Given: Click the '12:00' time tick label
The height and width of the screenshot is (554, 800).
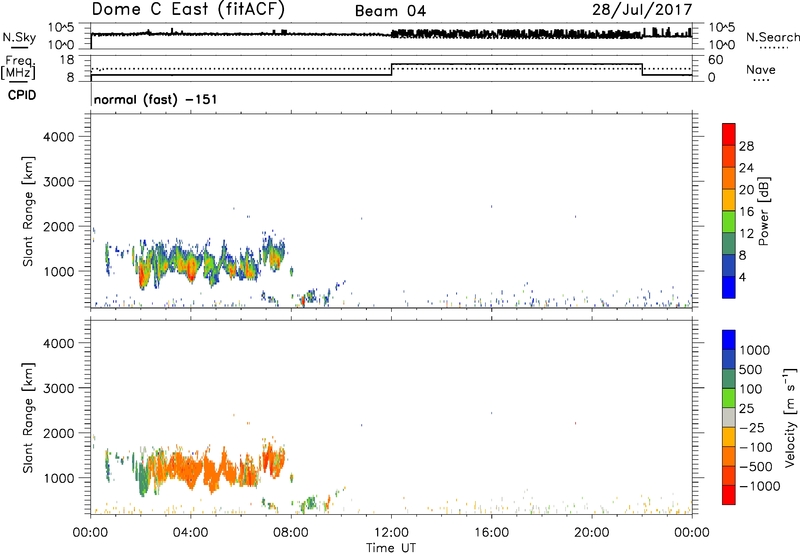Looking at the screenshot, I should click(x=391, y=533).
